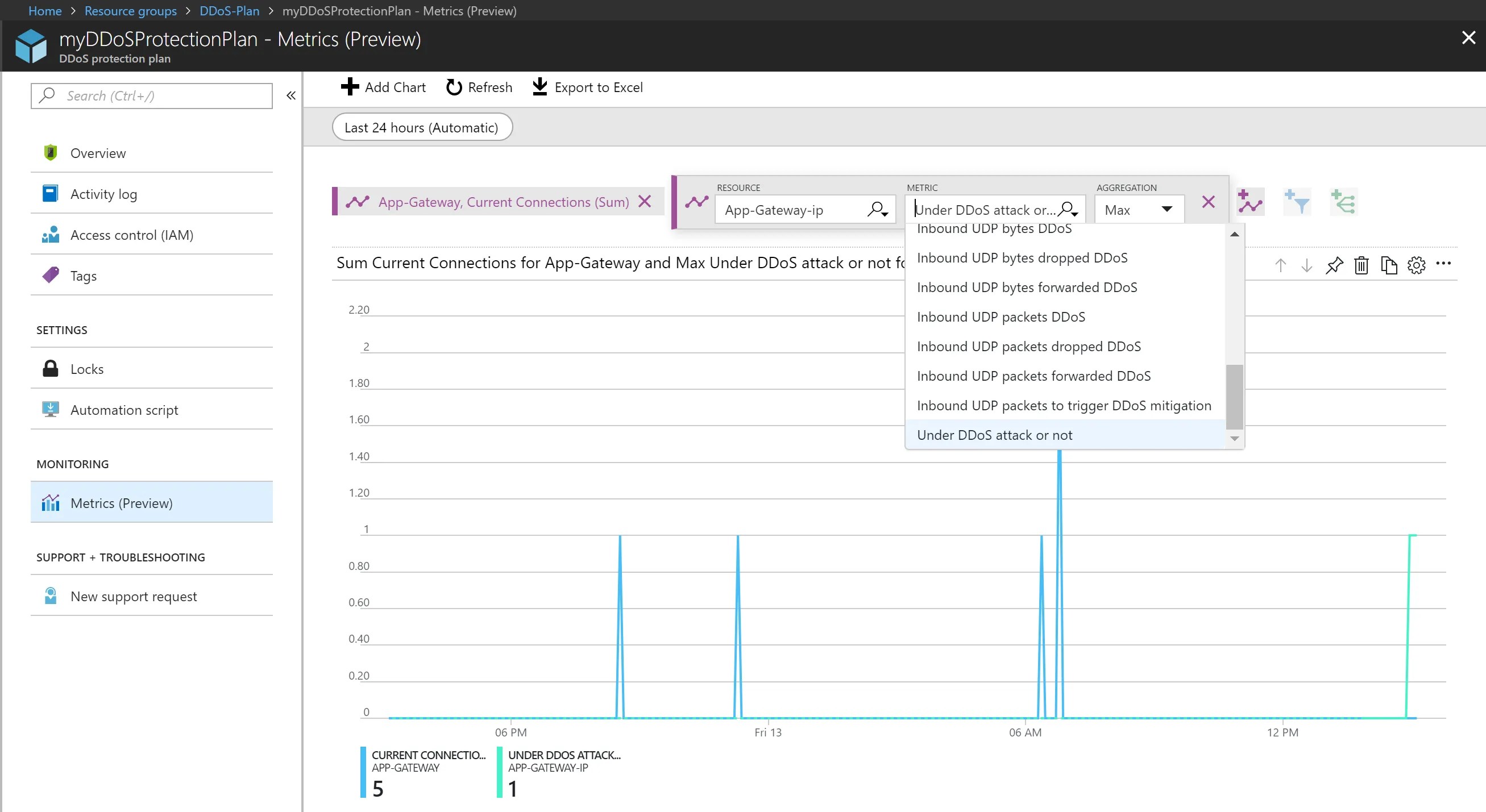Open Resource groups breadcrumb link
The image size is (1486, 812).
pyautogui.click(x=130, y=10)
